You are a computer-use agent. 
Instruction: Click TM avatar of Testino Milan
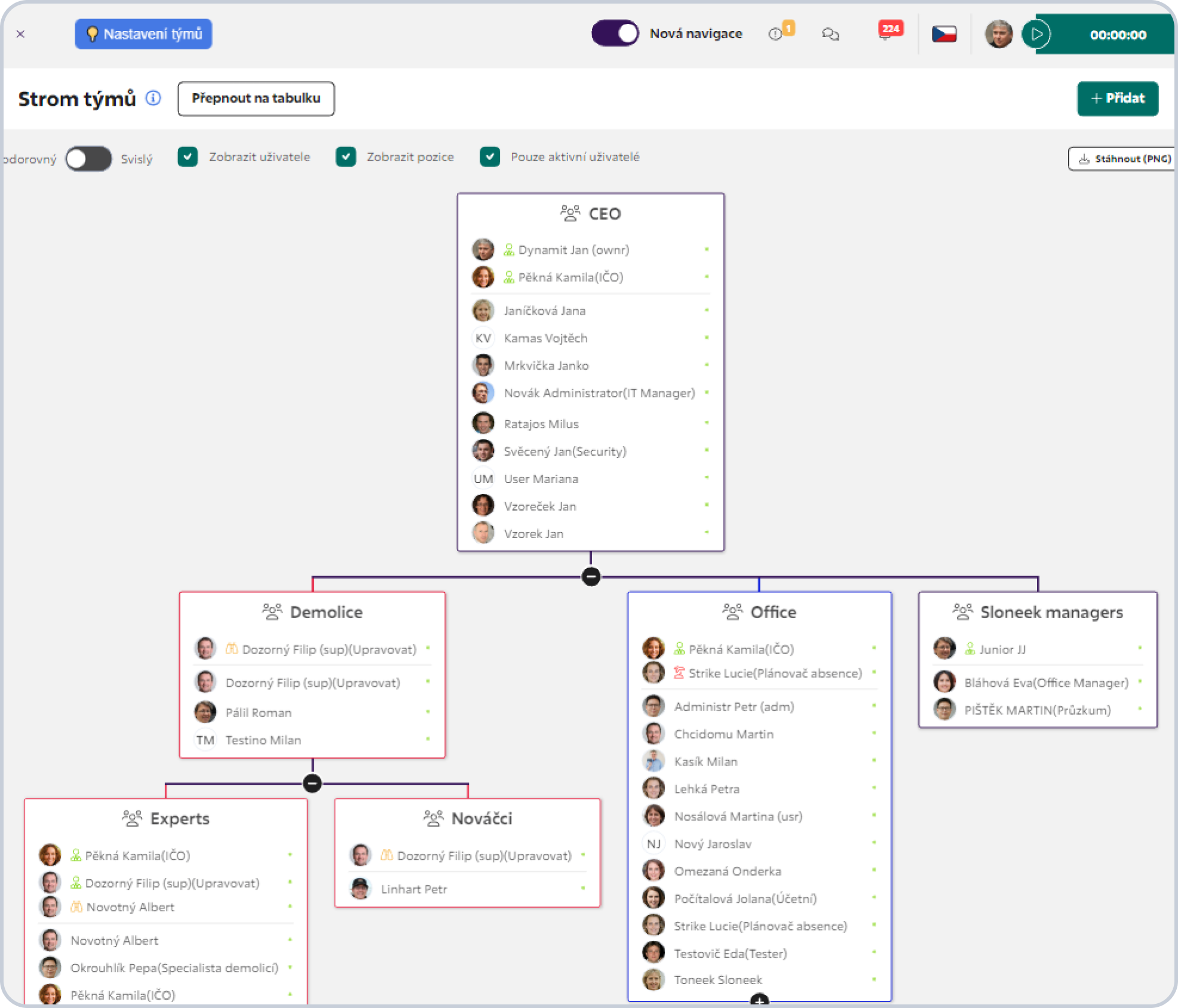click(x=205, y=740)
